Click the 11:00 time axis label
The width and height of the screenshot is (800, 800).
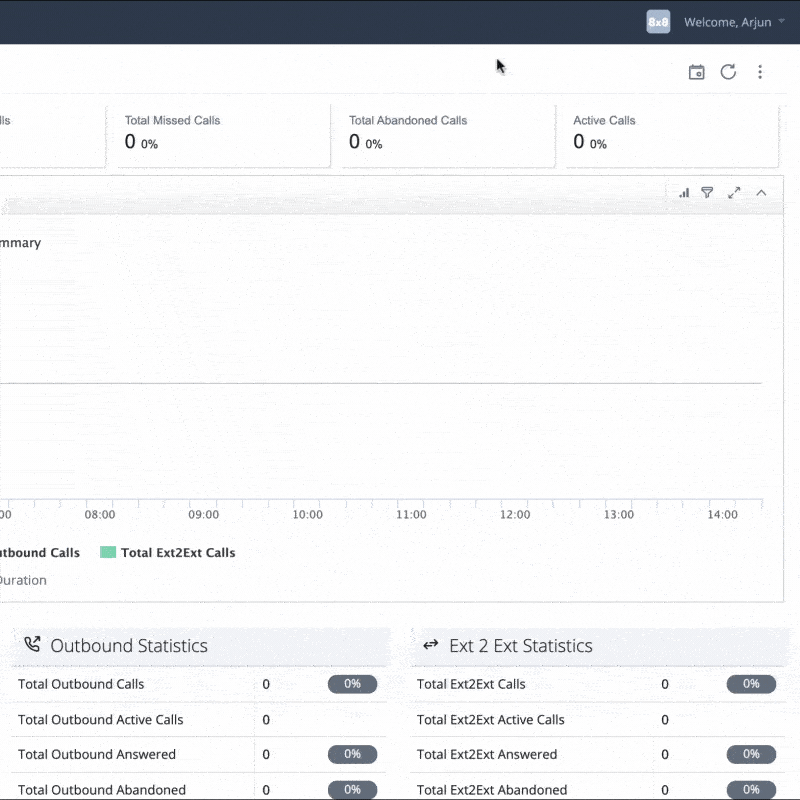point(411,514)
